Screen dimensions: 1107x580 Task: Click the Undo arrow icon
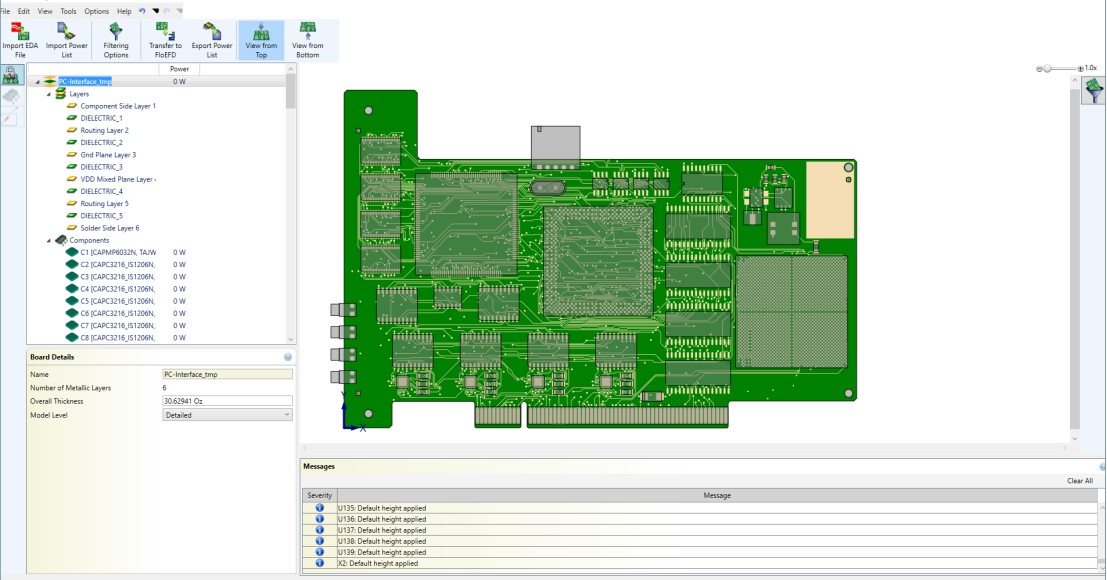point(142,11)
